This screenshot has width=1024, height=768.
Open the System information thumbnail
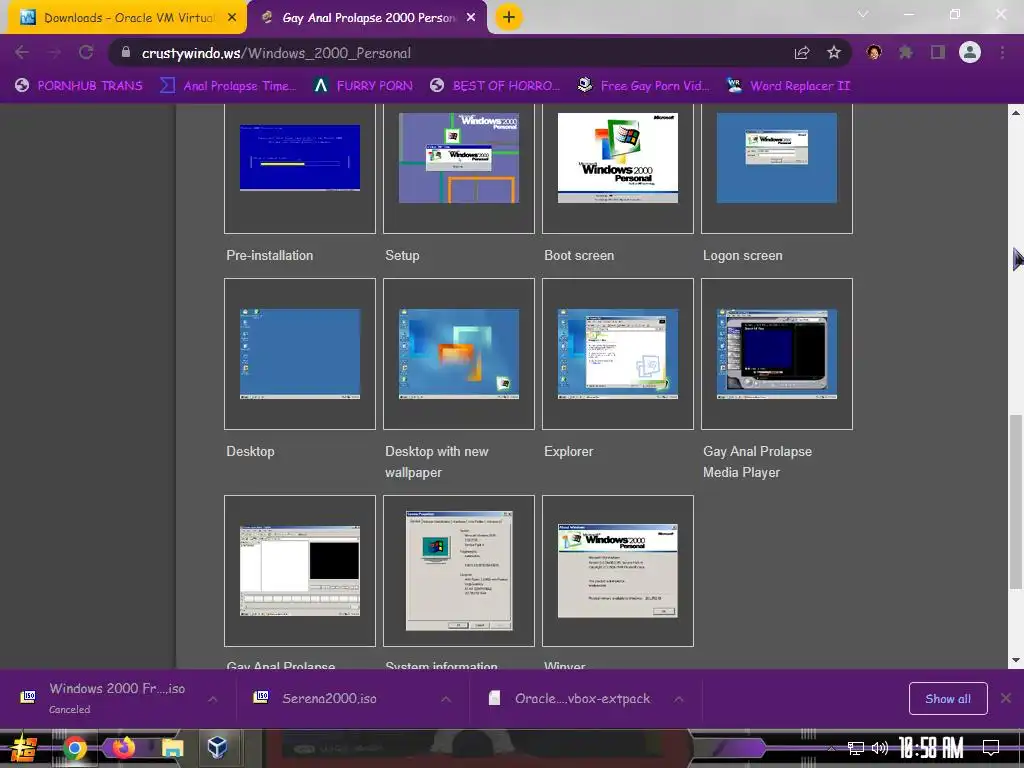point(458,571)
